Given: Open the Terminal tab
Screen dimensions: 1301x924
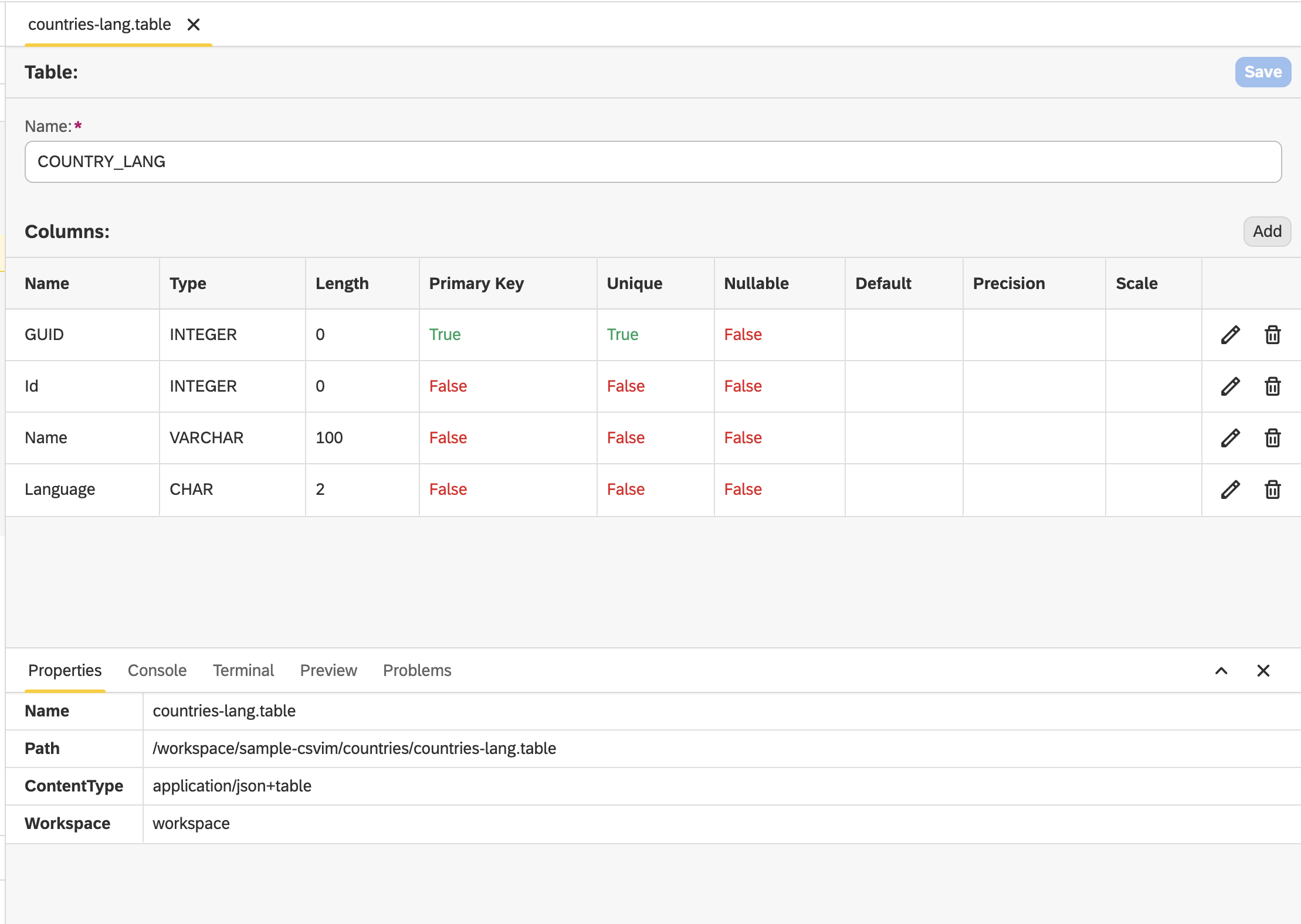Looking at the screenshot, I should tap(243, 670).
